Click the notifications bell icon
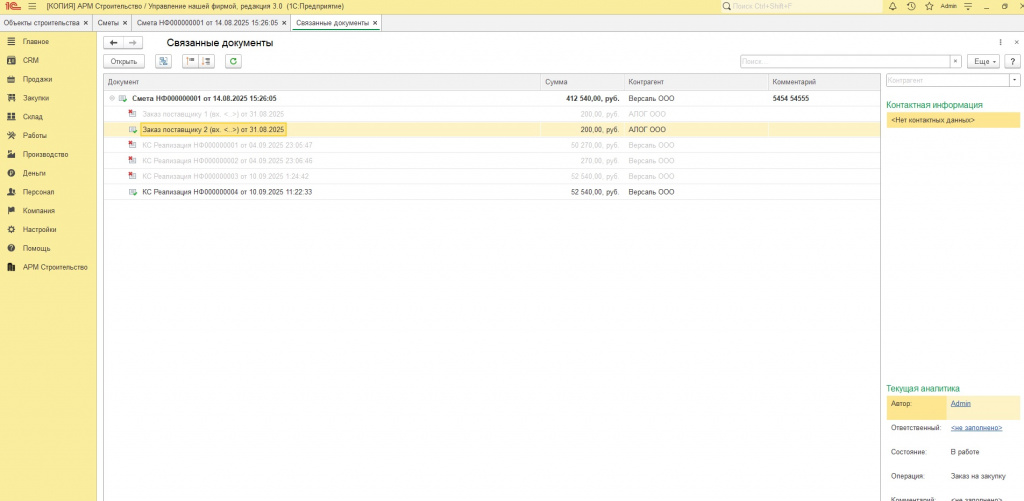 tap(893, 6)
